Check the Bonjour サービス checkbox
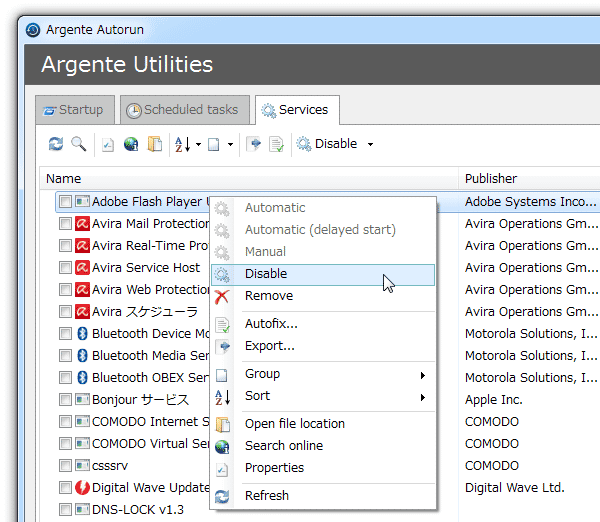Screen dimensions: 600x522 coord(65,400)
